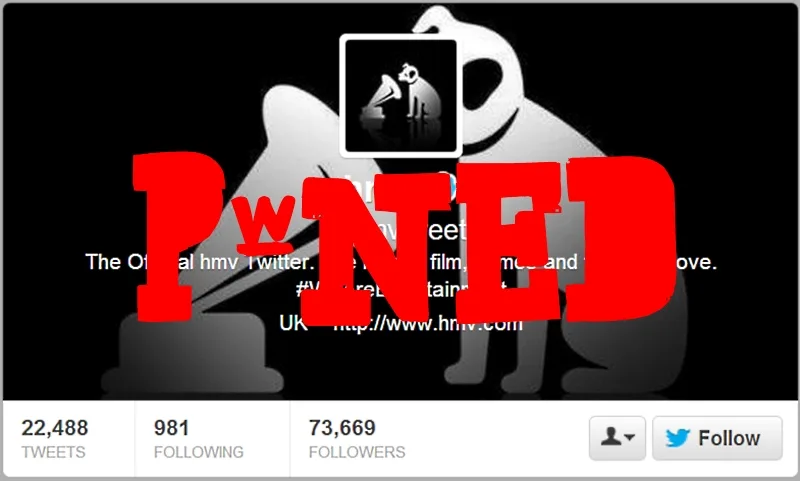Image resolution: width=800 pixels, height=481 pixels.
Task: Click the FOLLOWING label
Action: tap(199, 452)
